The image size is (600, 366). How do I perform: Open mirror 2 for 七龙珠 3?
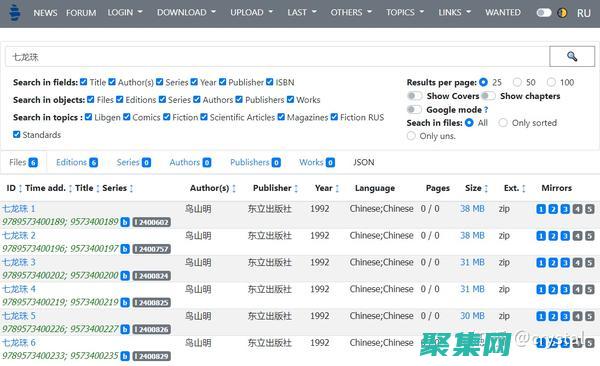click(553, 263)
